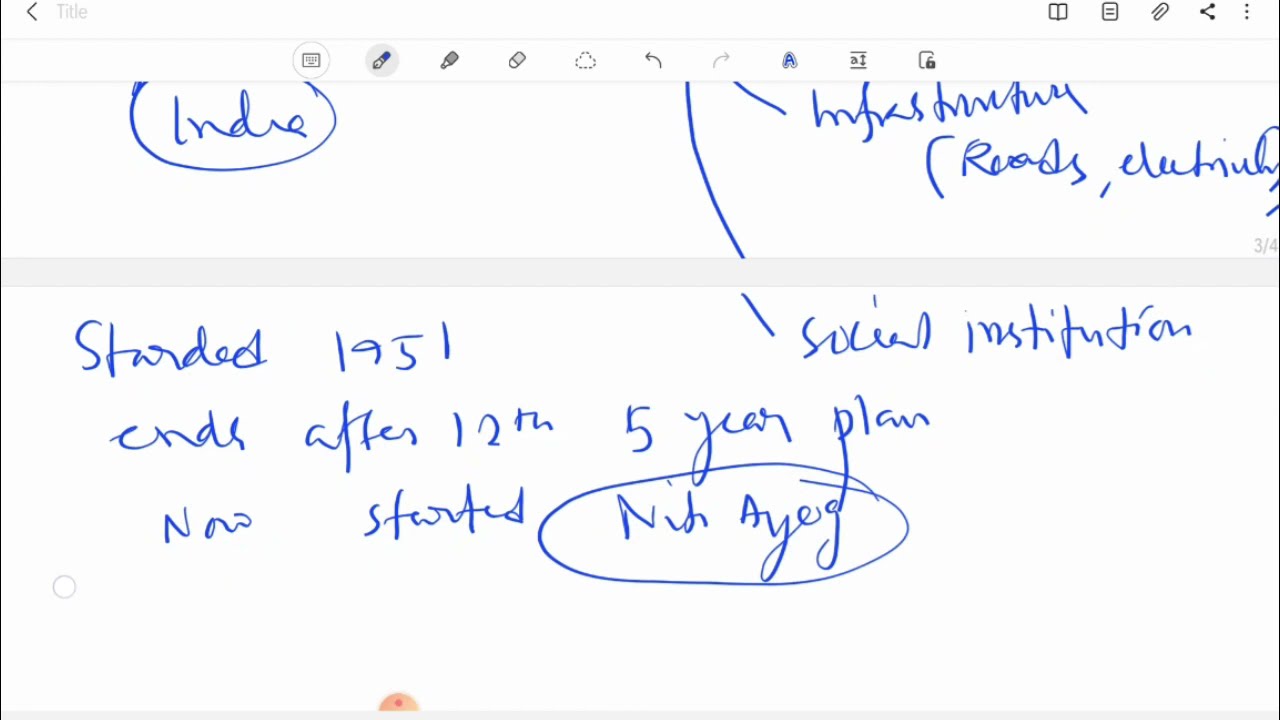
Task: Open more options three-dot menu
Action: (1247, 12)
